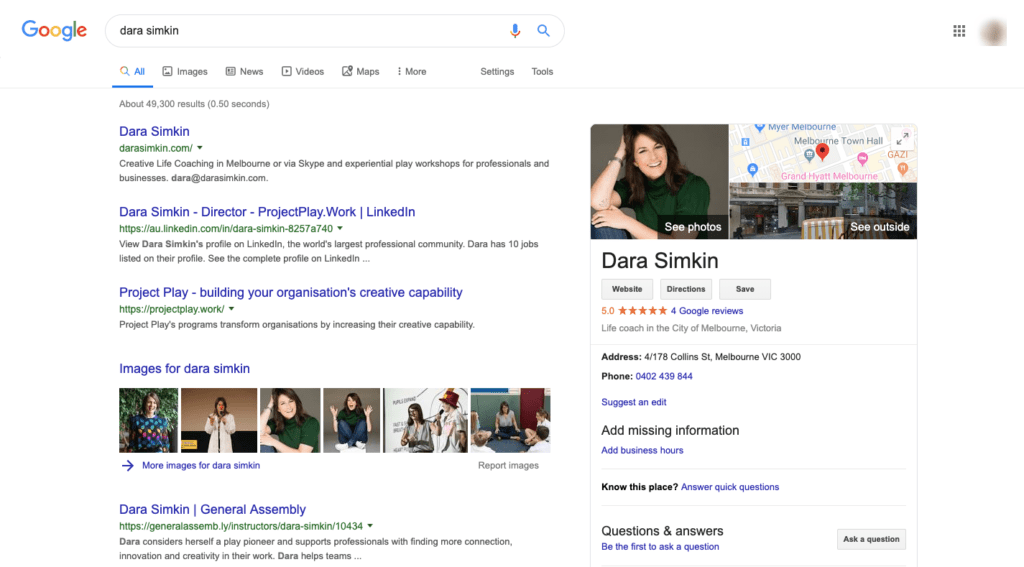Screen dimensions: 1024x567
Task: Click the Ask a question button
Action: (x=871, y=539)
